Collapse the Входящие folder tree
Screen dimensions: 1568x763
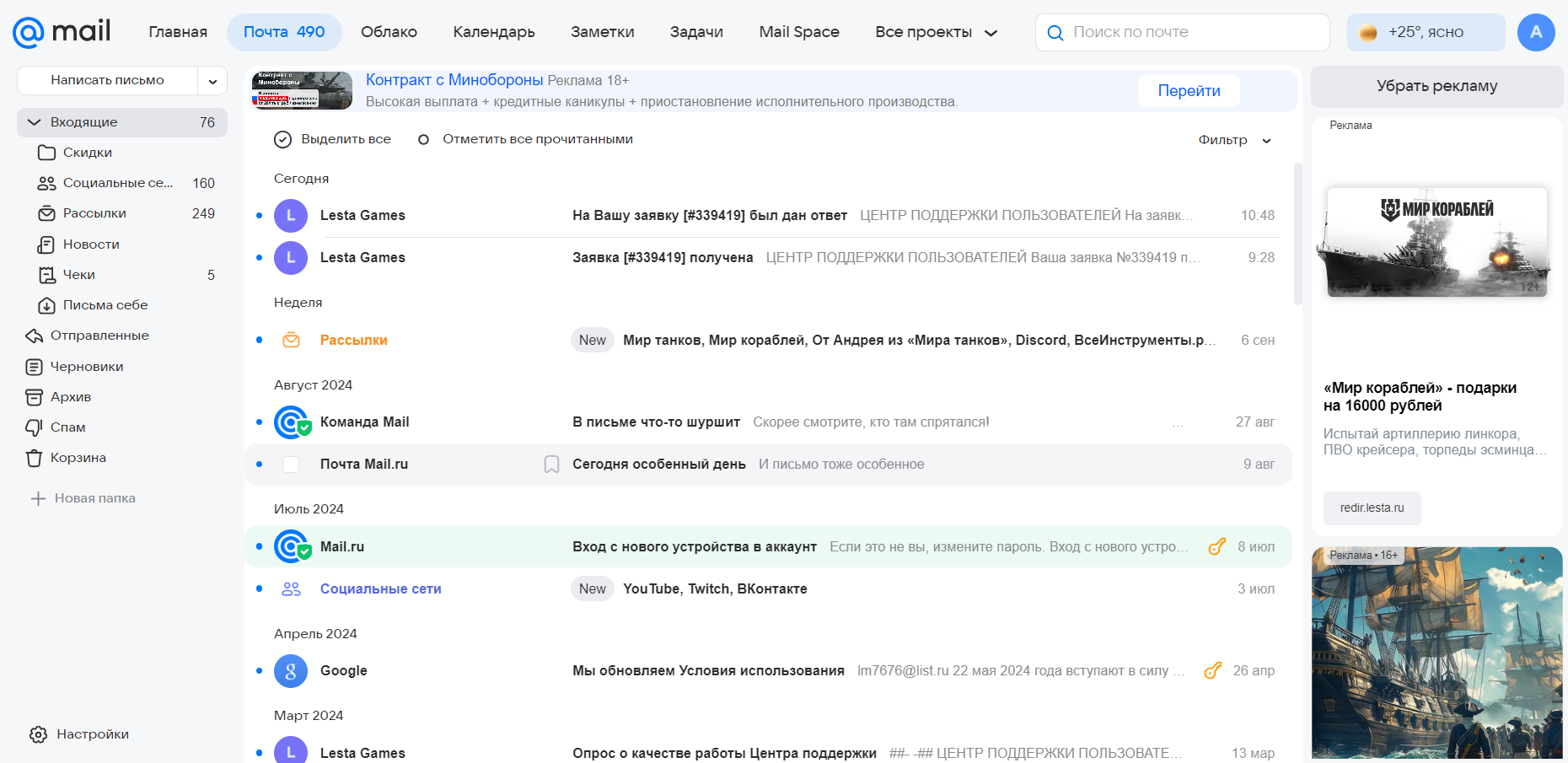coord(34,122)
